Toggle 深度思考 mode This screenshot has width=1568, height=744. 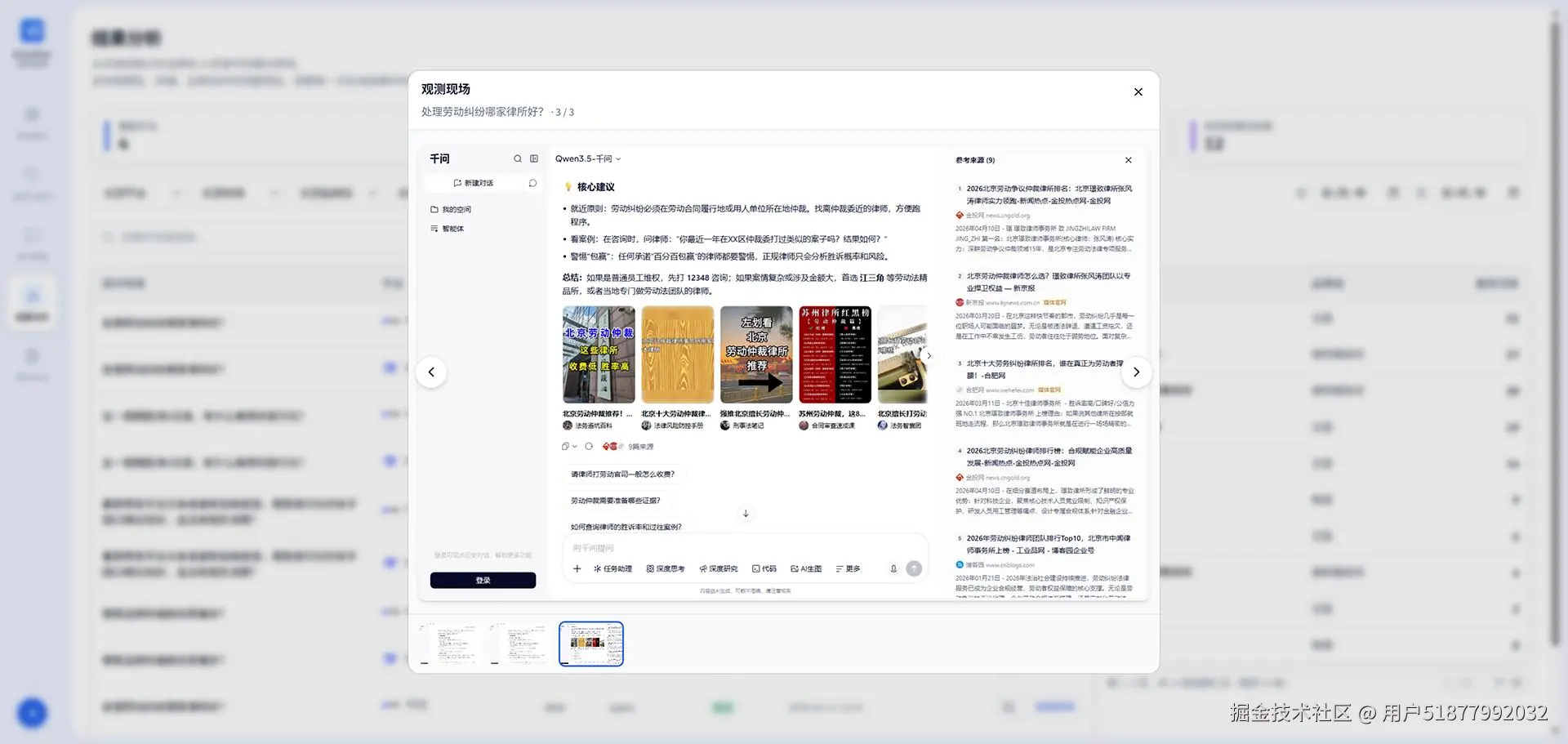tap(666, 568)
